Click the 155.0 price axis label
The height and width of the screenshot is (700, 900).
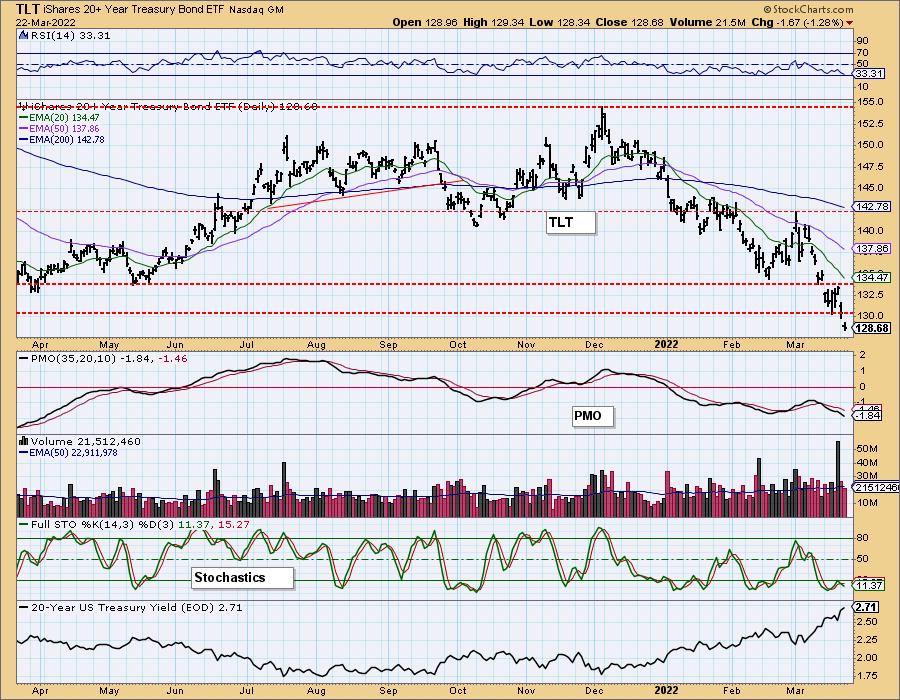(x=871, y=102)
